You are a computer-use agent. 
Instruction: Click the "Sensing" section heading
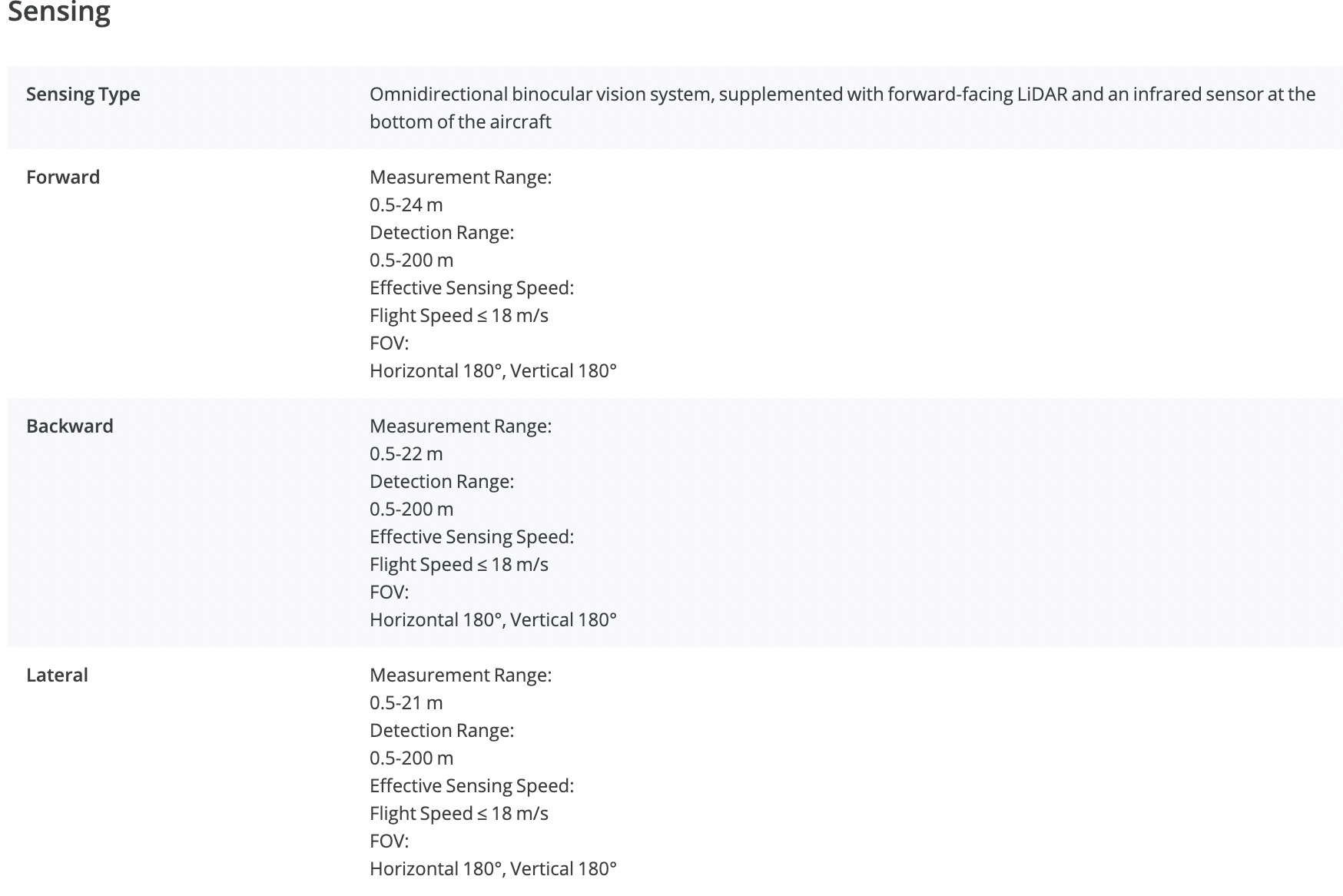(x=59, y=12)
